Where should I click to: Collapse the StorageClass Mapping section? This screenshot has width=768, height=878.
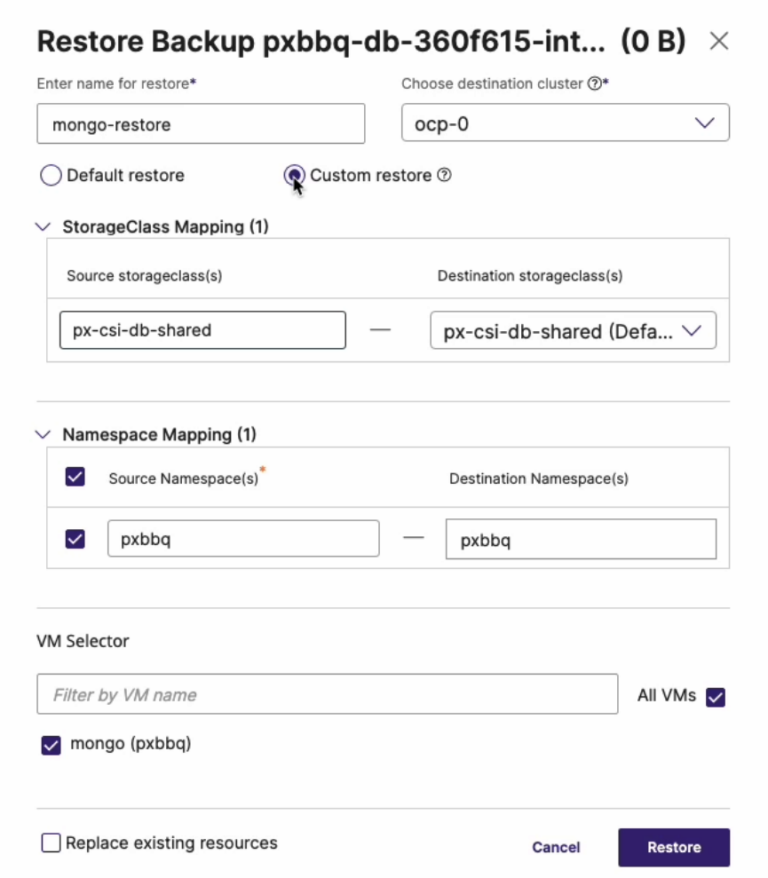(x=42, y=227)
